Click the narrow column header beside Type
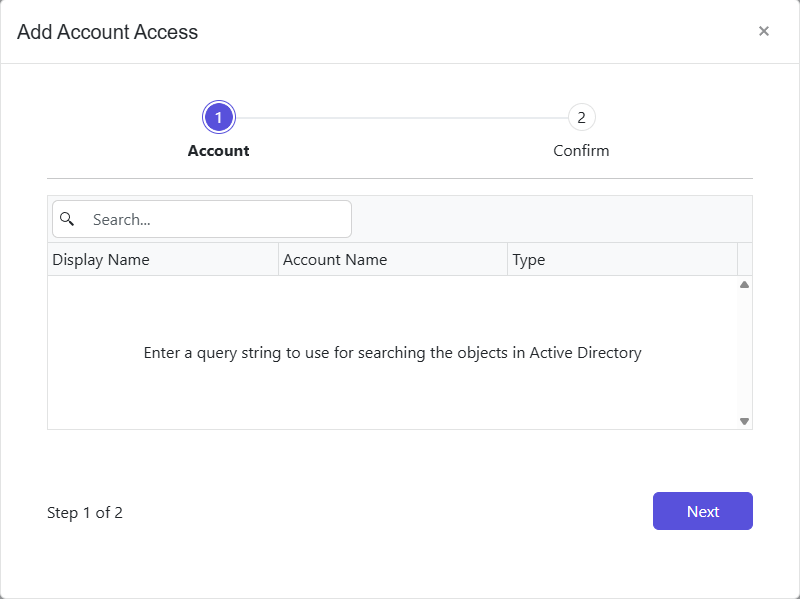 [x=744, y=259]
